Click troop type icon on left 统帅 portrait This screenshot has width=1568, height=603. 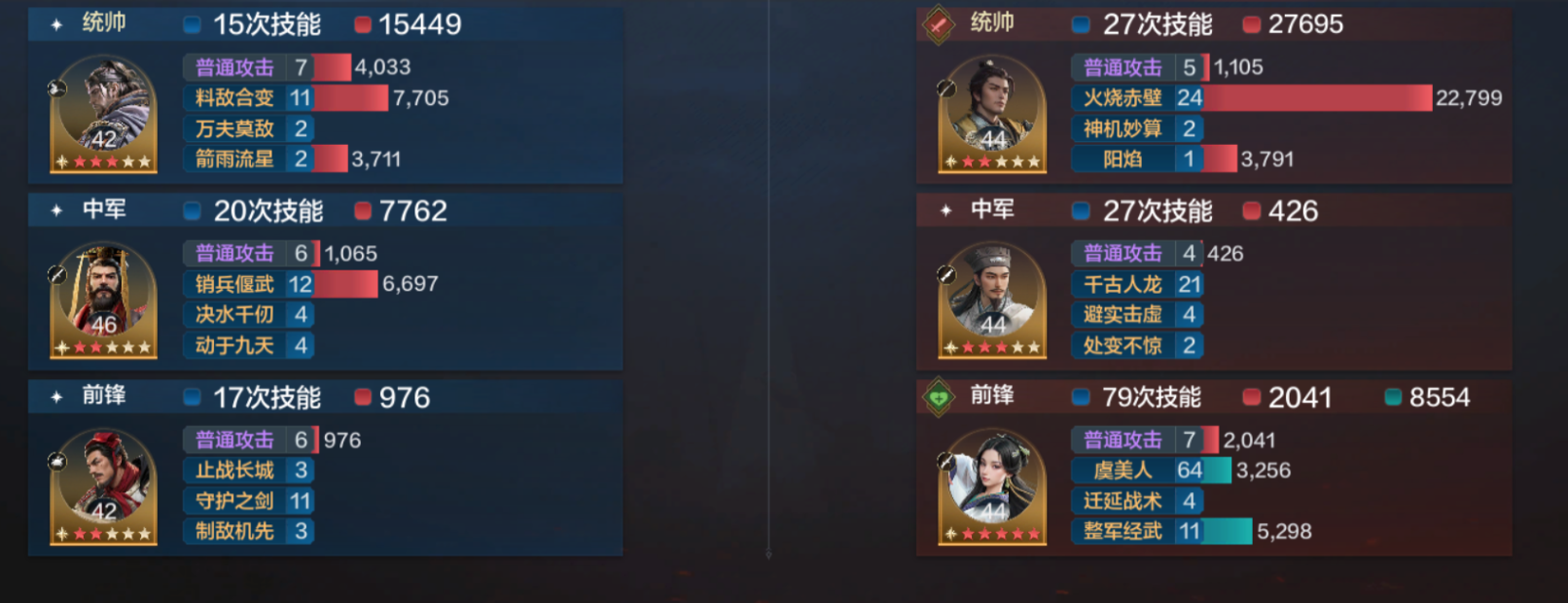point(56,89)
